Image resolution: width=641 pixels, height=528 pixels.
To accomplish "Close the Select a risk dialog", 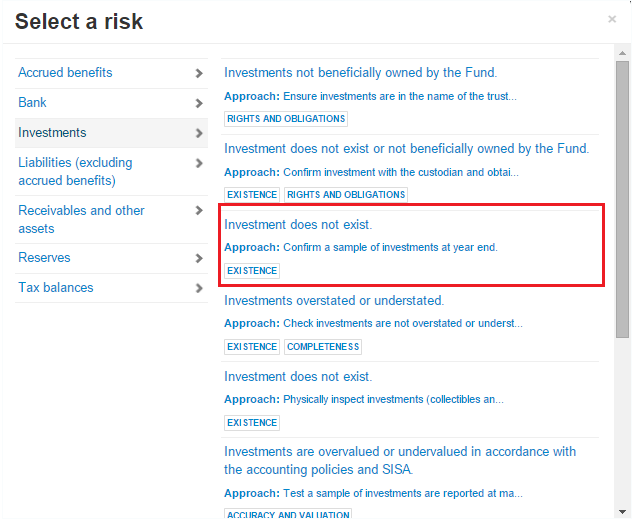I will pyautogui.click(x=612, y=19).
